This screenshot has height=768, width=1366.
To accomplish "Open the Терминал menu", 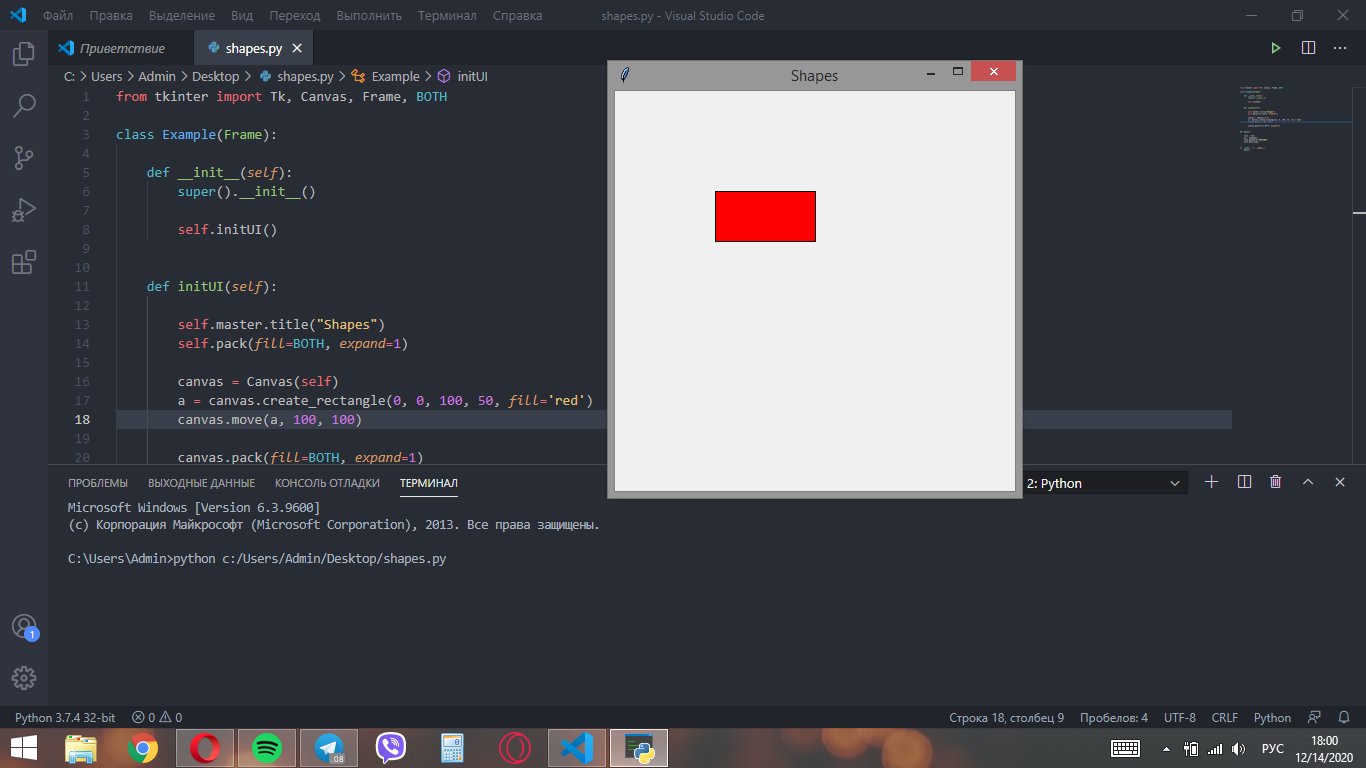I will [447, 16].
